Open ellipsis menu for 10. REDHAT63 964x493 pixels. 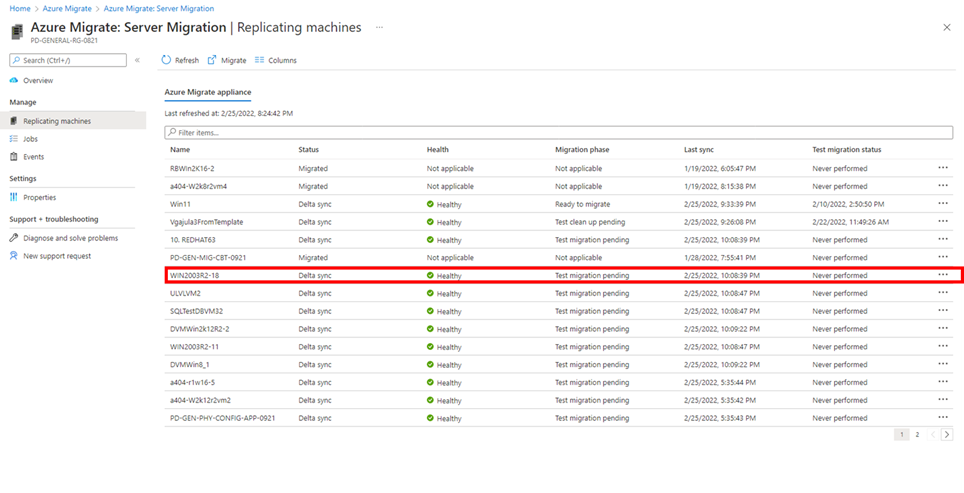pos(943,239)
